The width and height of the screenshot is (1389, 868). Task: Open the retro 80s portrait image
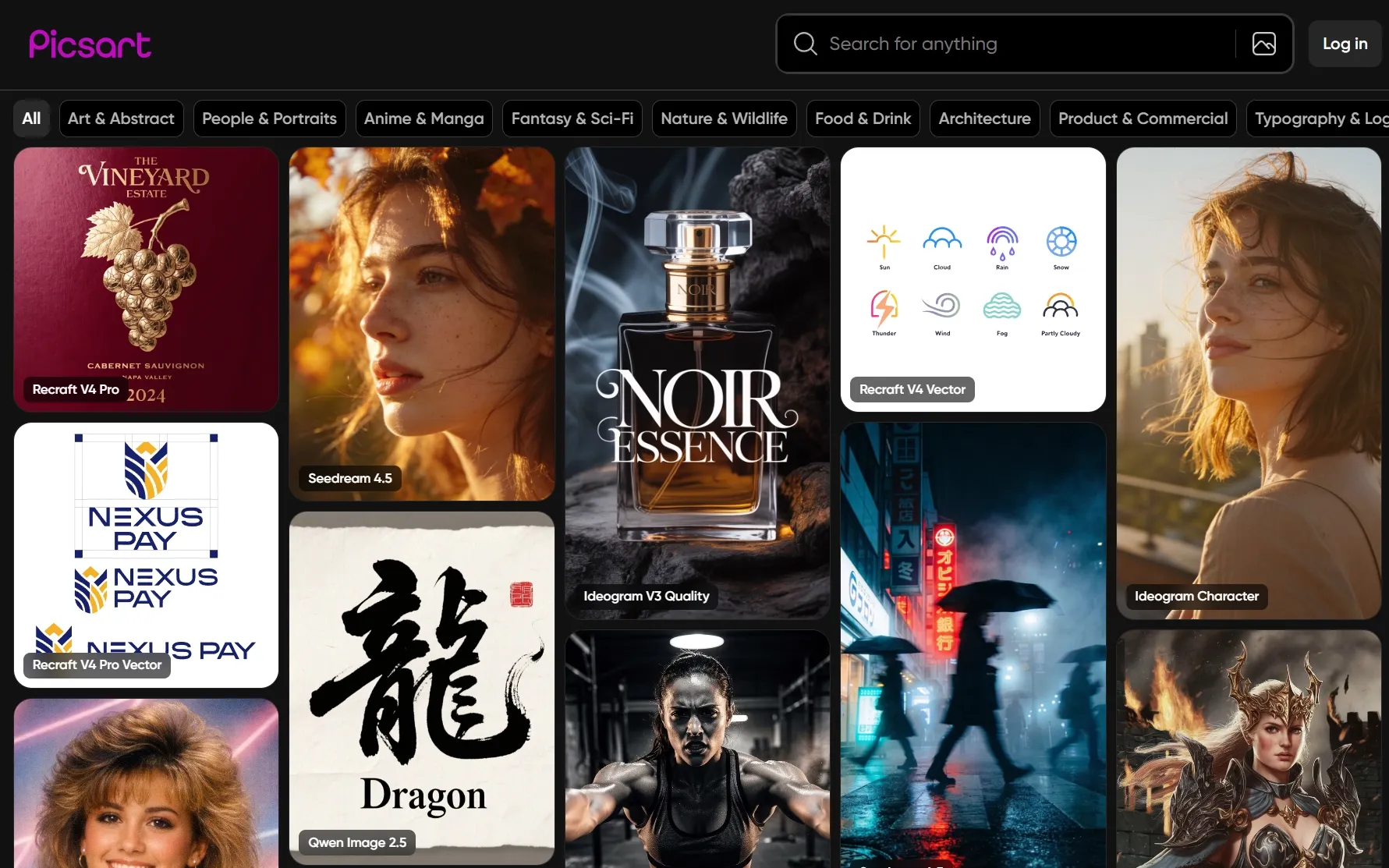pos(146,783)
